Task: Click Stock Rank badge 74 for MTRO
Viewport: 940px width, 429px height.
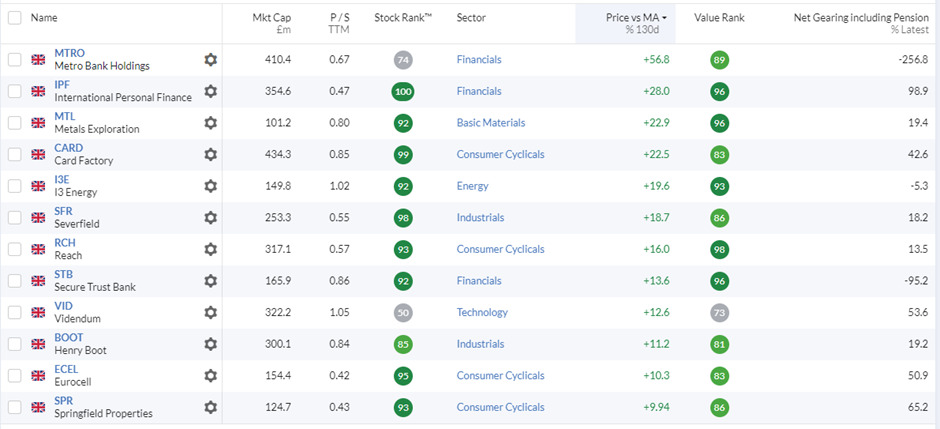Action: tap(403, 59)
